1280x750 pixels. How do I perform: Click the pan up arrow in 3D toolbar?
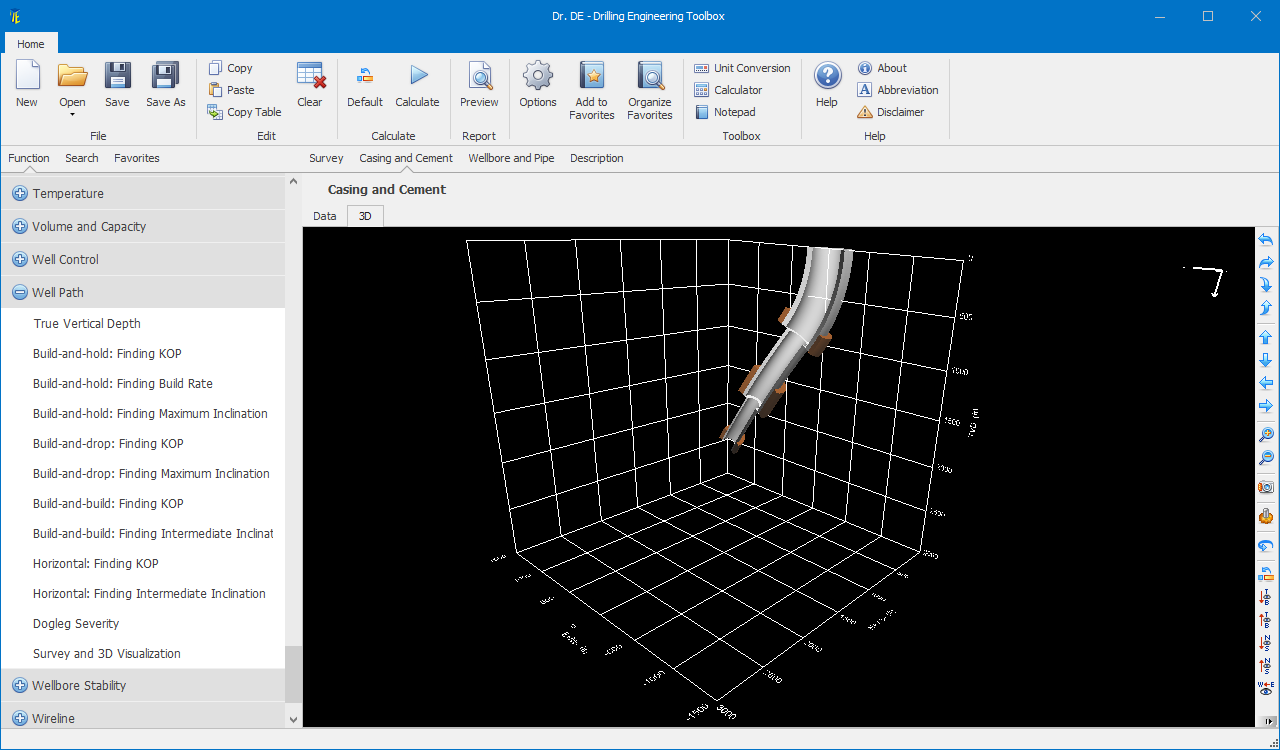tap(1265, 337)
